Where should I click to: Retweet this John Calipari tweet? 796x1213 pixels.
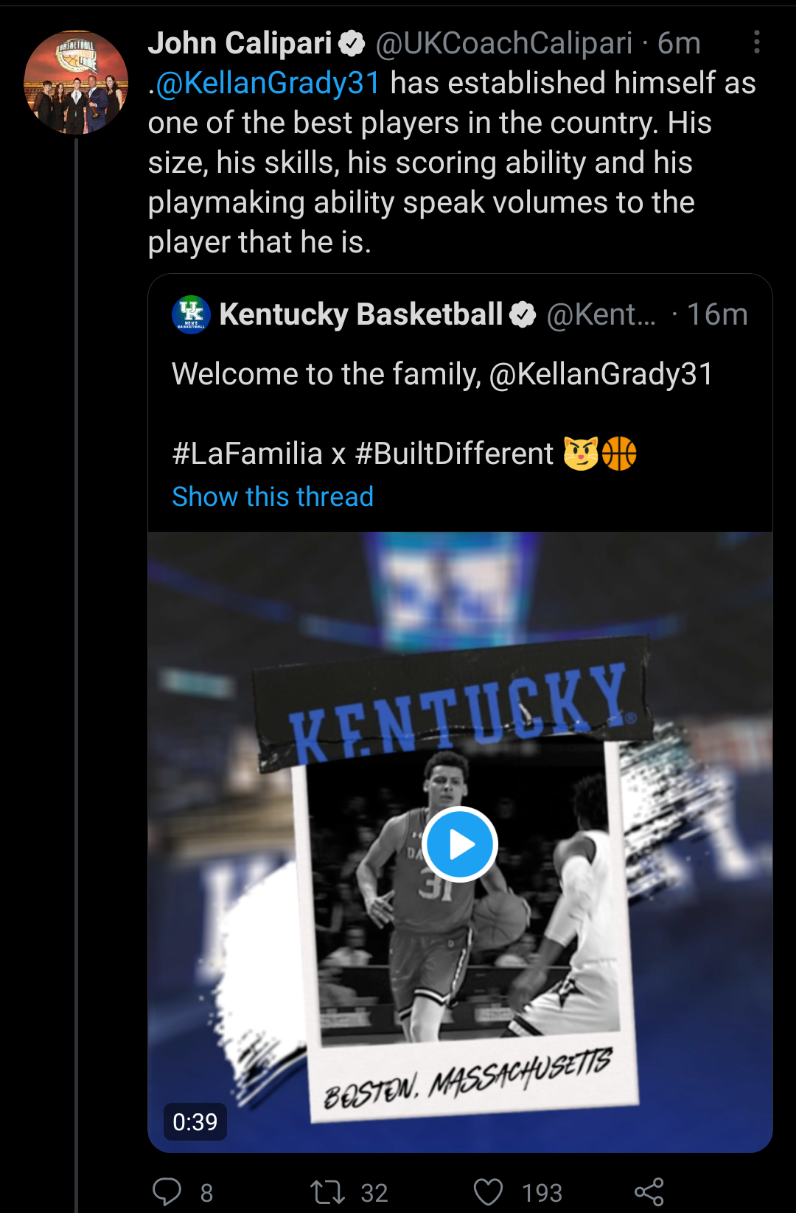325,1191
